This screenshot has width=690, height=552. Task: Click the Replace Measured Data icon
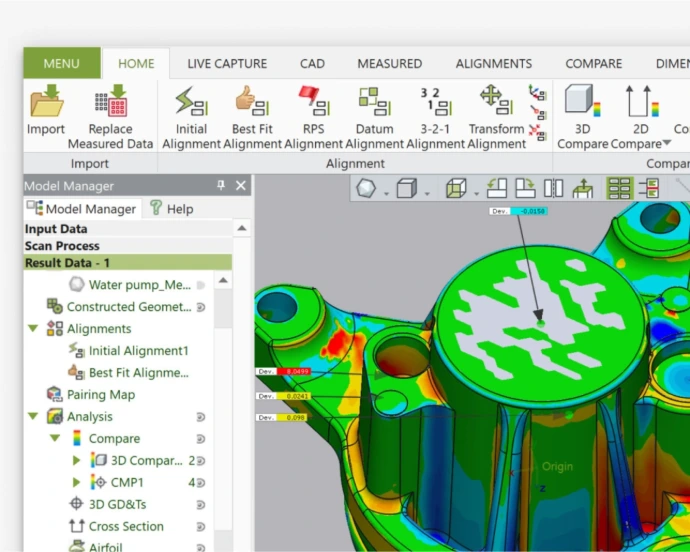110,102
